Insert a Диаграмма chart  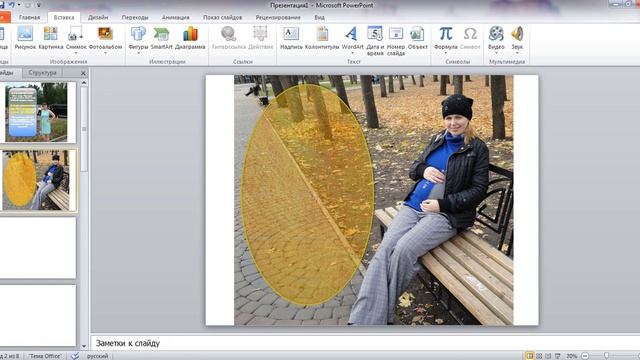[190, 38]
